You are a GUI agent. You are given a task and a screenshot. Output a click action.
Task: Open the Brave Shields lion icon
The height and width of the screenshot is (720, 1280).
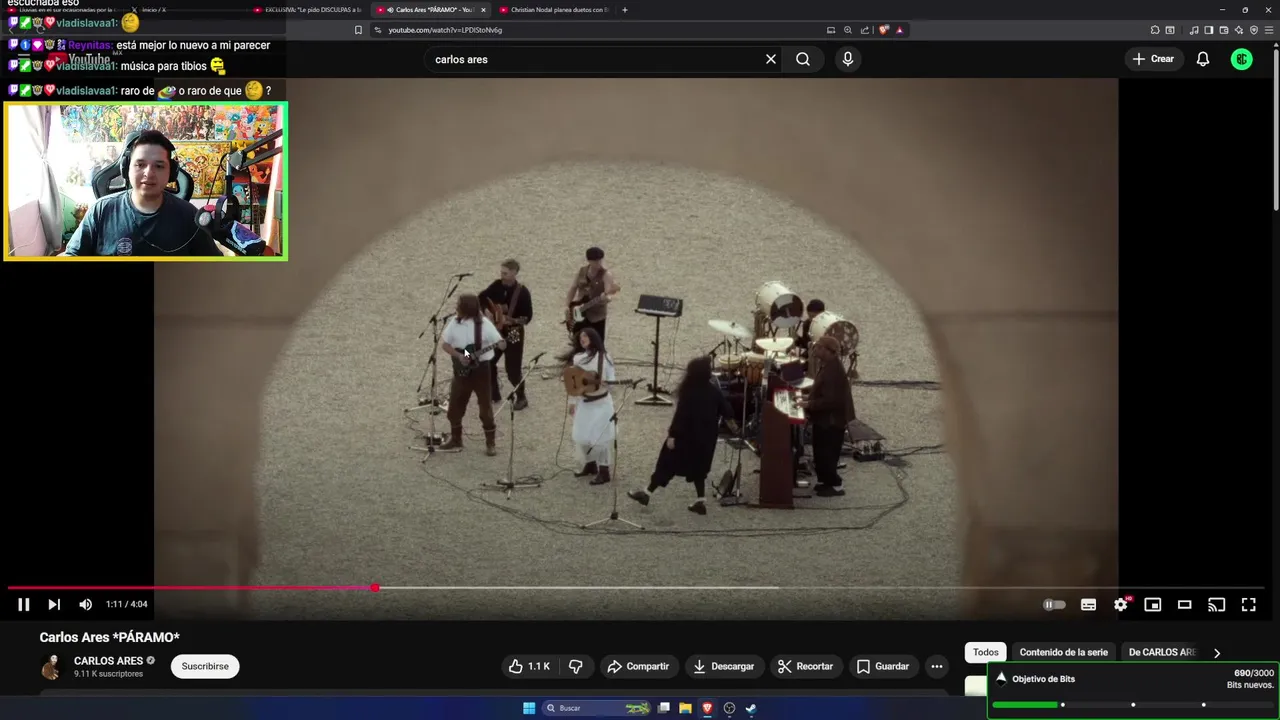pyautogui.click(x=883, y=30)
